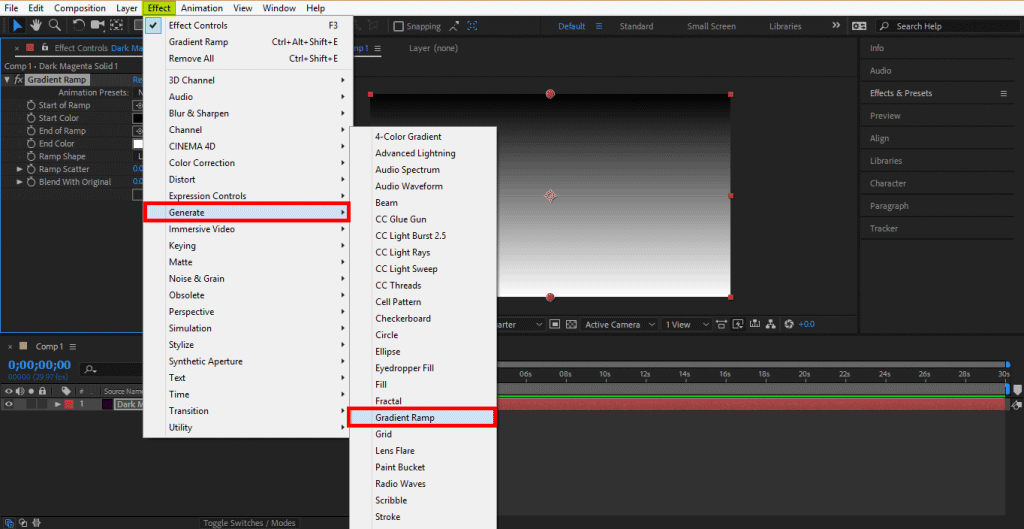Viewport: 1024px width, 529px height.
Task: Toggle the Snapping checkbox
Action: pyautogui.click(x=398, y=26)
